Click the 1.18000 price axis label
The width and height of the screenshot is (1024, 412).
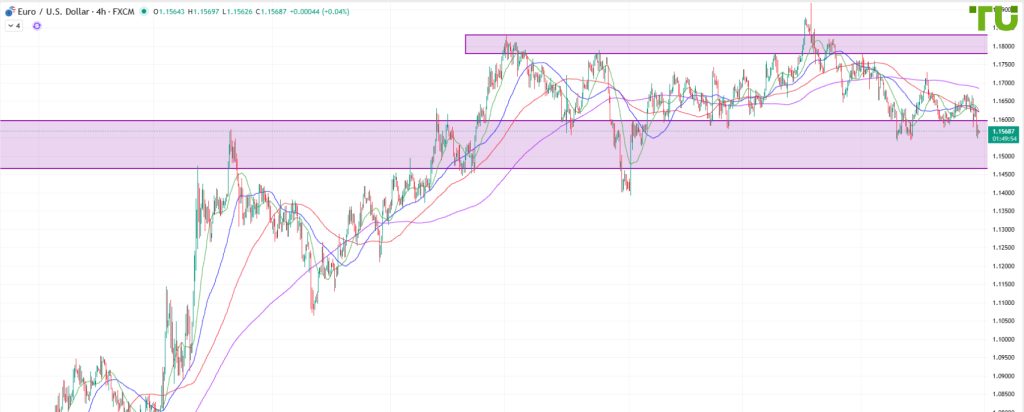pos(1001,46)
